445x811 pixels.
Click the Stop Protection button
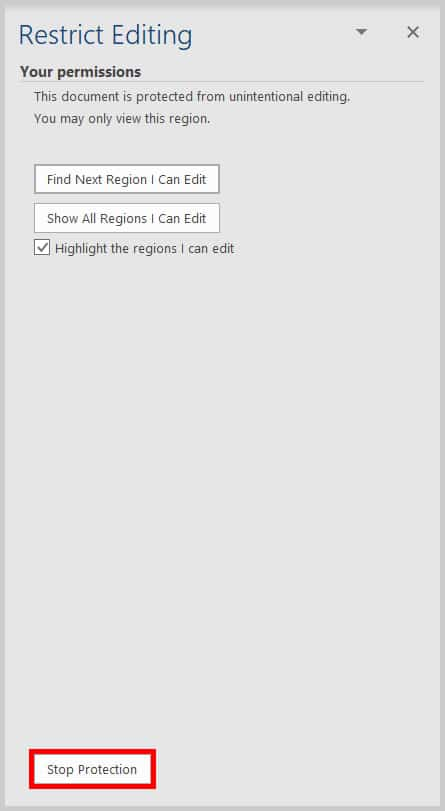point(92,769)
